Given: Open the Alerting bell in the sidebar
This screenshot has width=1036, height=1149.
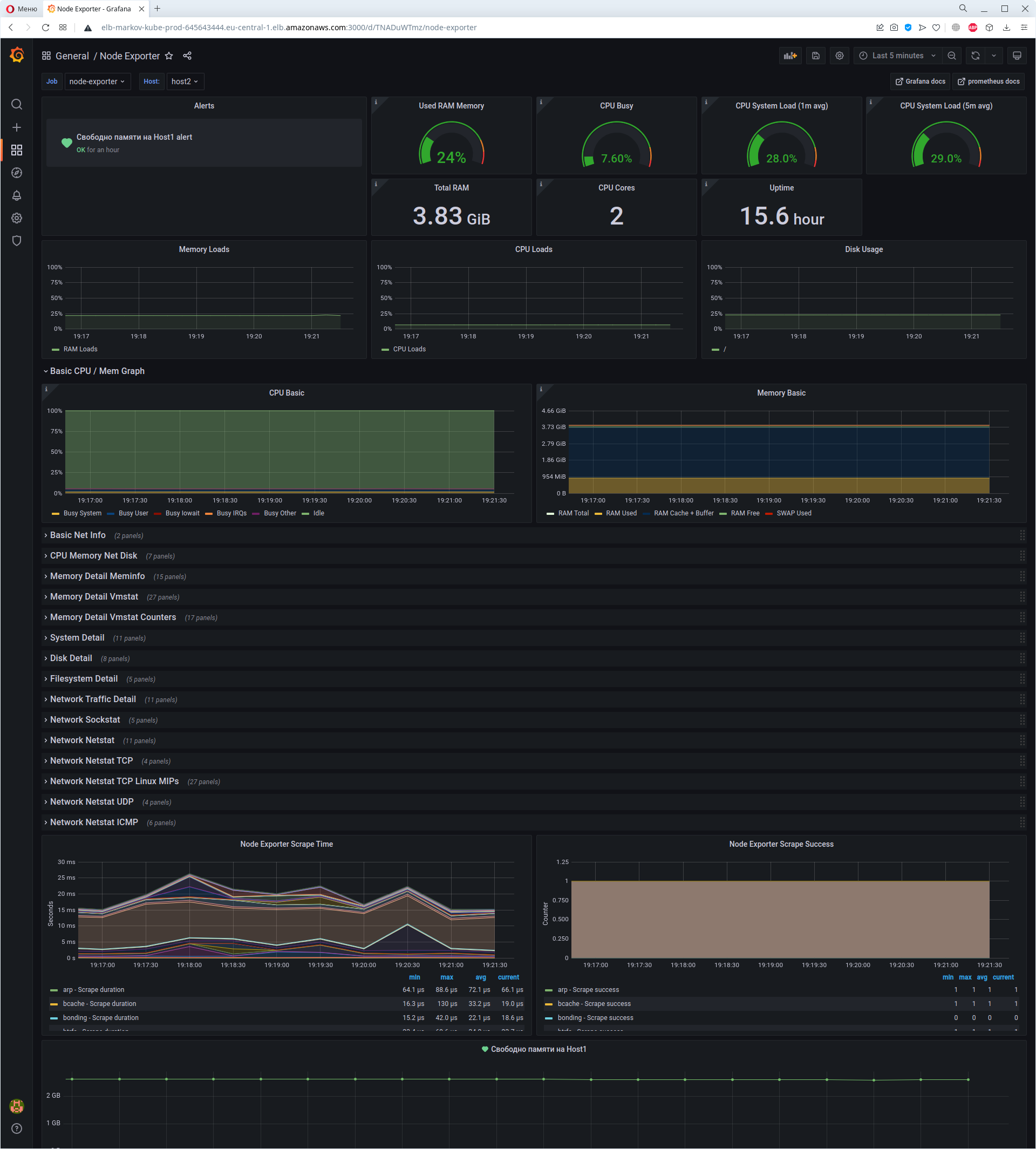Looking at the screenshot, I should (x=17, y=195).
